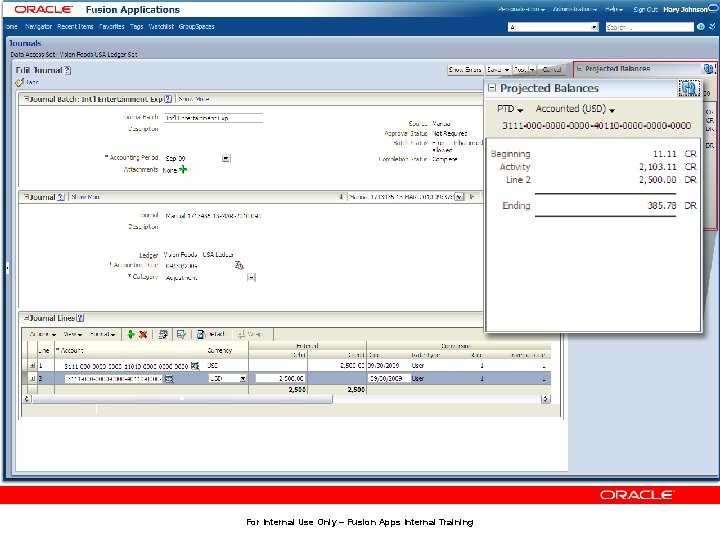Open the Help dropdown menu
Screen dimensions: 720x540
pos(614,9)
